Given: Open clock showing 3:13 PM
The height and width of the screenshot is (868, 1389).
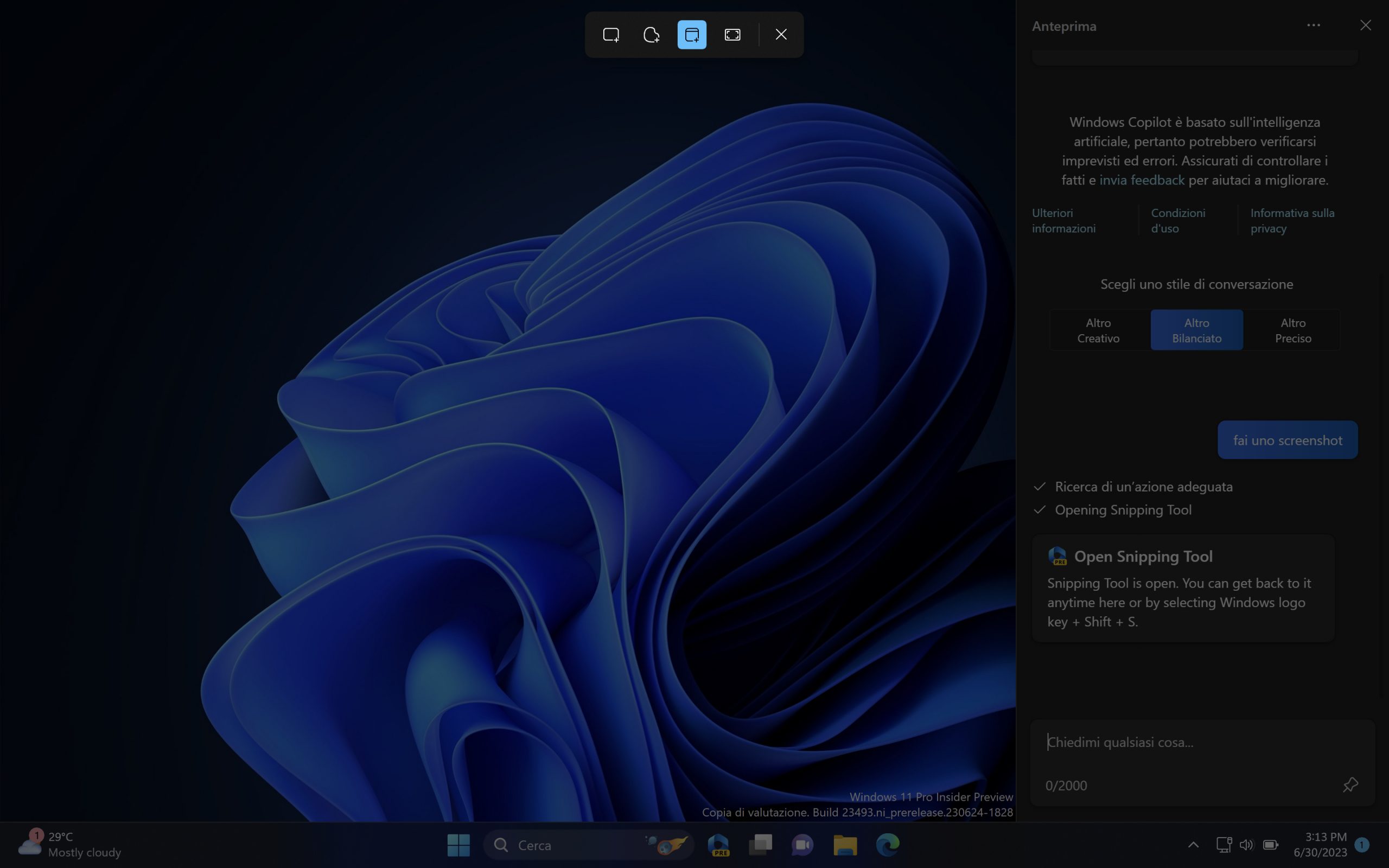Looking at the screenshot, I should pos(1320,845).
